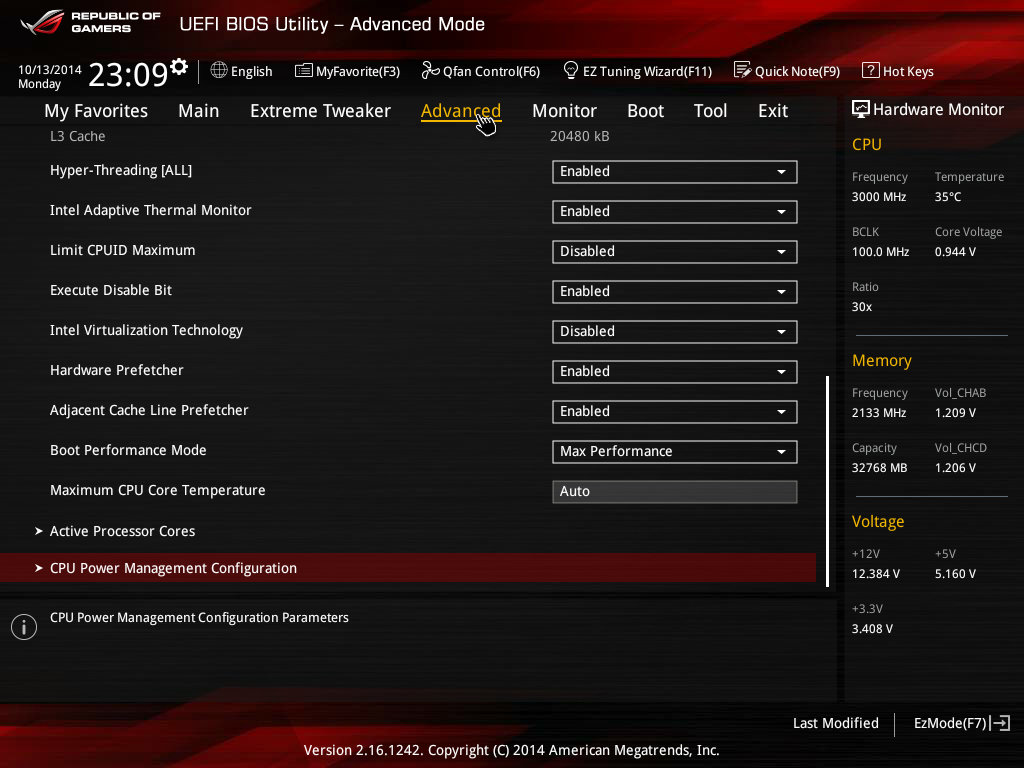Click the Last Modified button
1024x768 pixels.
[x=836, y=723]
